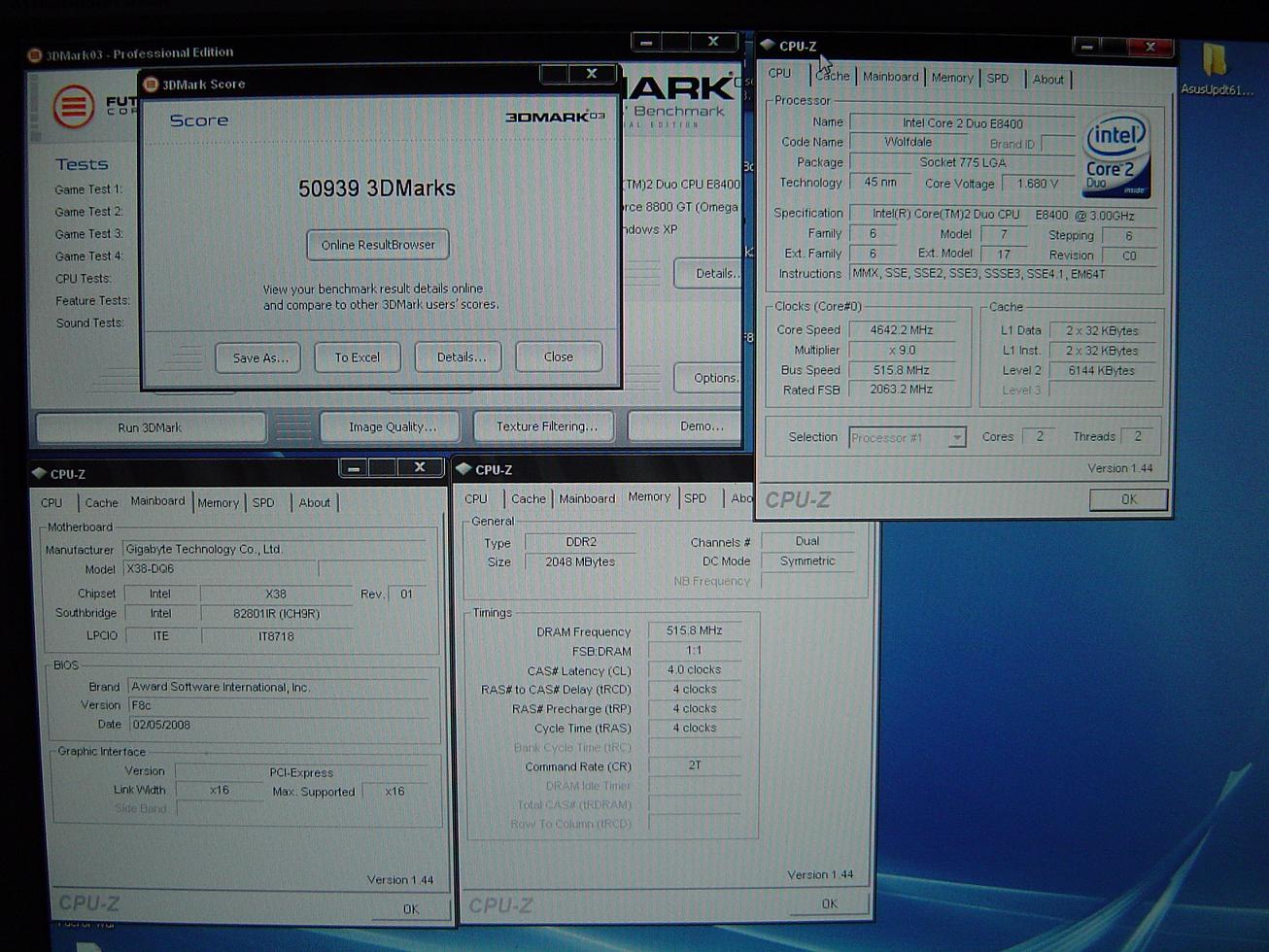Click OK in top-right CPU-Z window

1128,499
